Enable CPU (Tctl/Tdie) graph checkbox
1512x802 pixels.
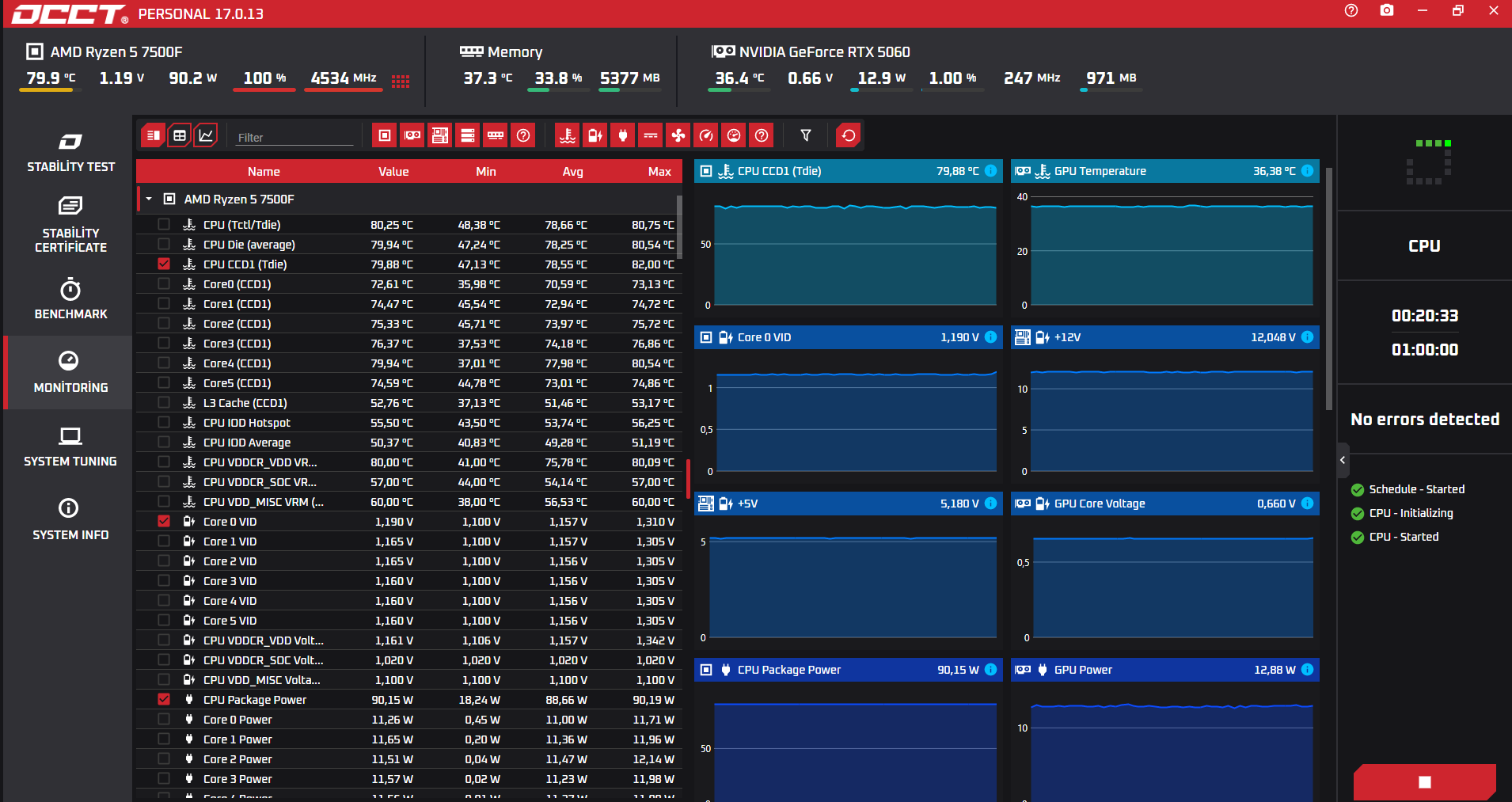(164, 224)
